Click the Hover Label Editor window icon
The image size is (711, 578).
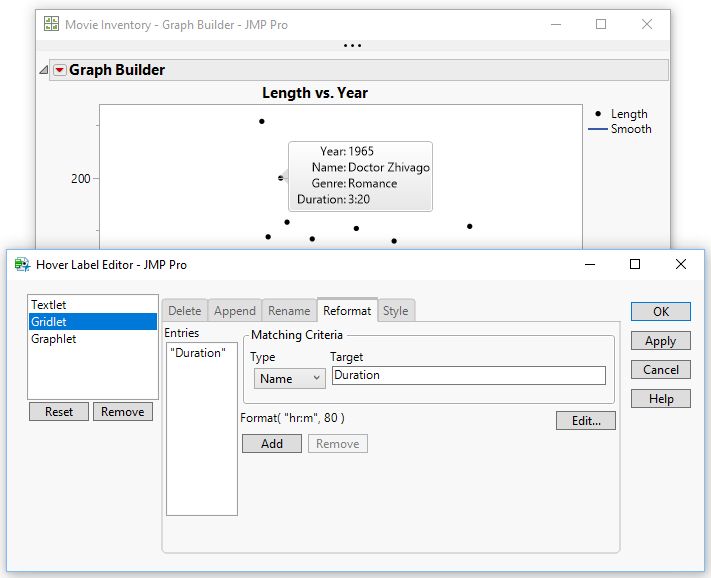[21, 265]
